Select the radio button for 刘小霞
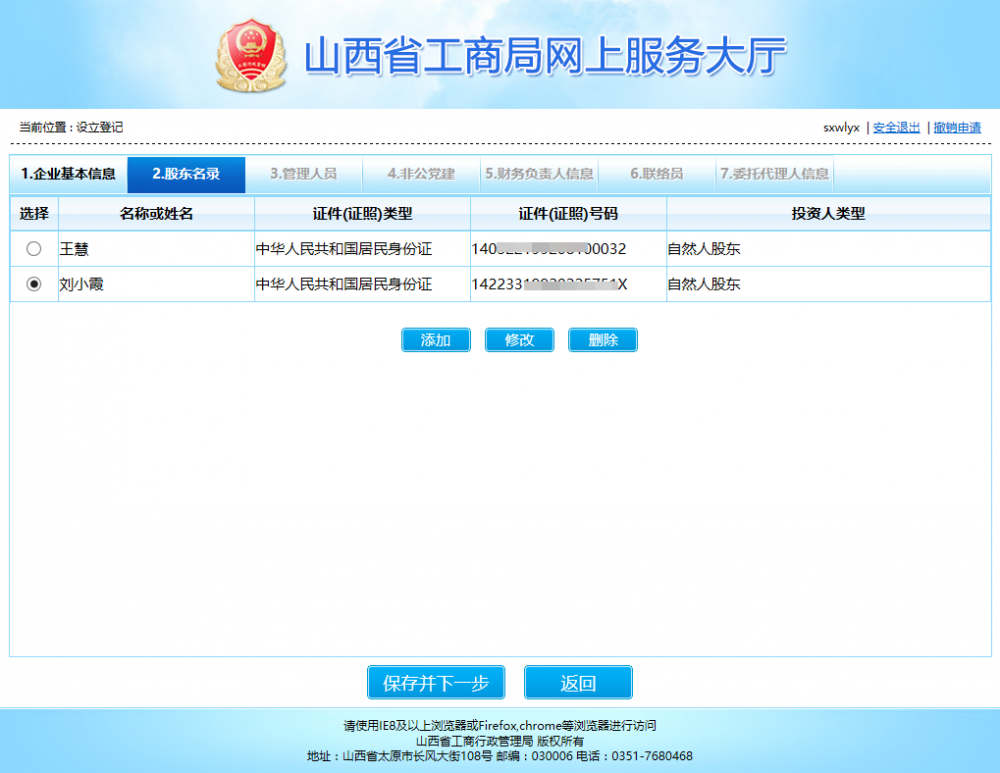 [x=34, y=284]
